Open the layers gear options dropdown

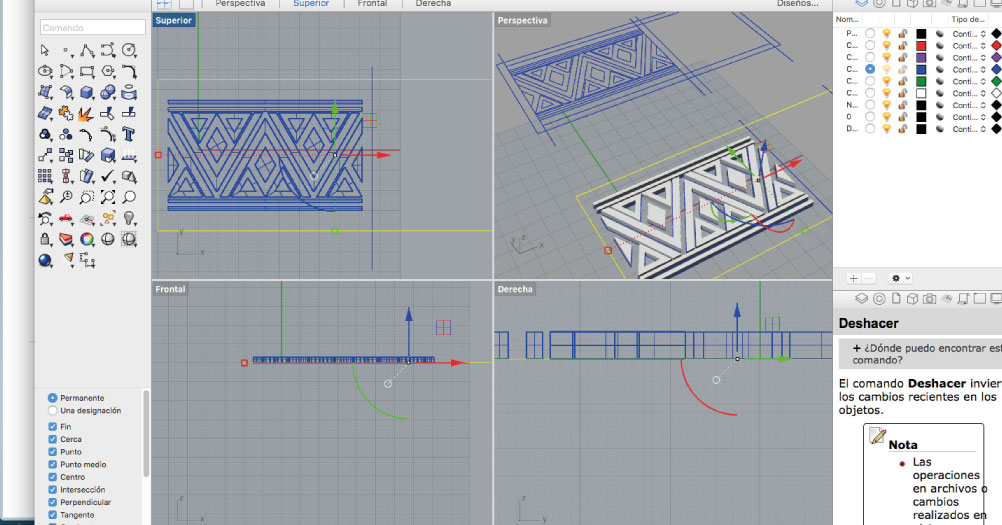[900, 278]
